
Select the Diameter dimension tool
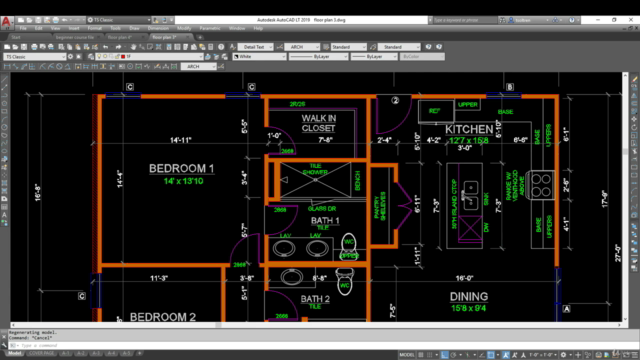coord(59,67)
